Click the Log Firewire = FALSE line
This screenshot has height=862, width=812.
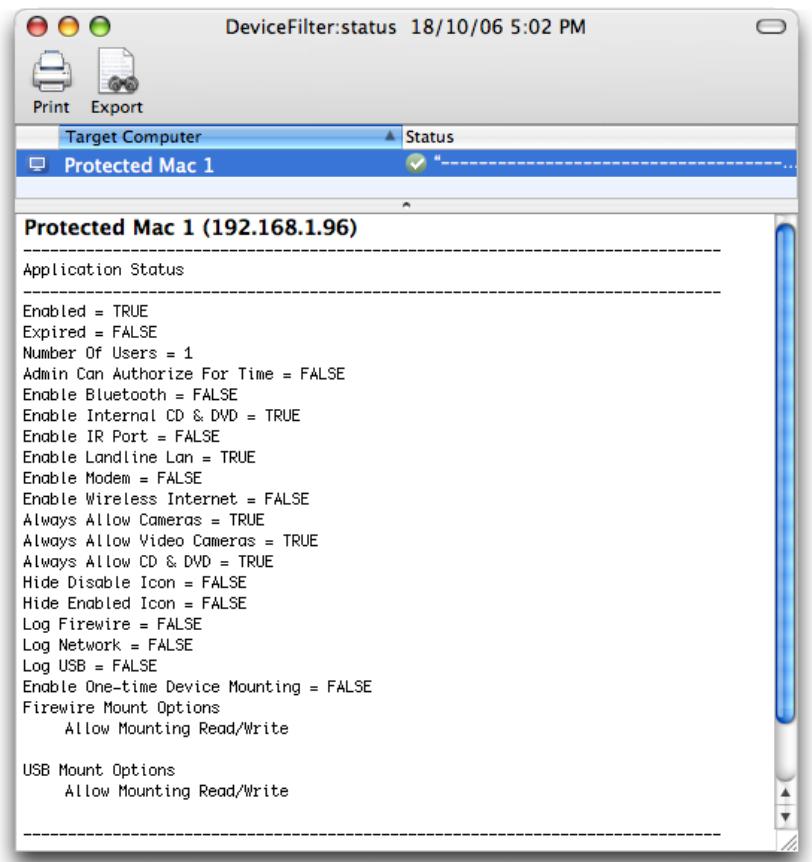tap(112, 625)
